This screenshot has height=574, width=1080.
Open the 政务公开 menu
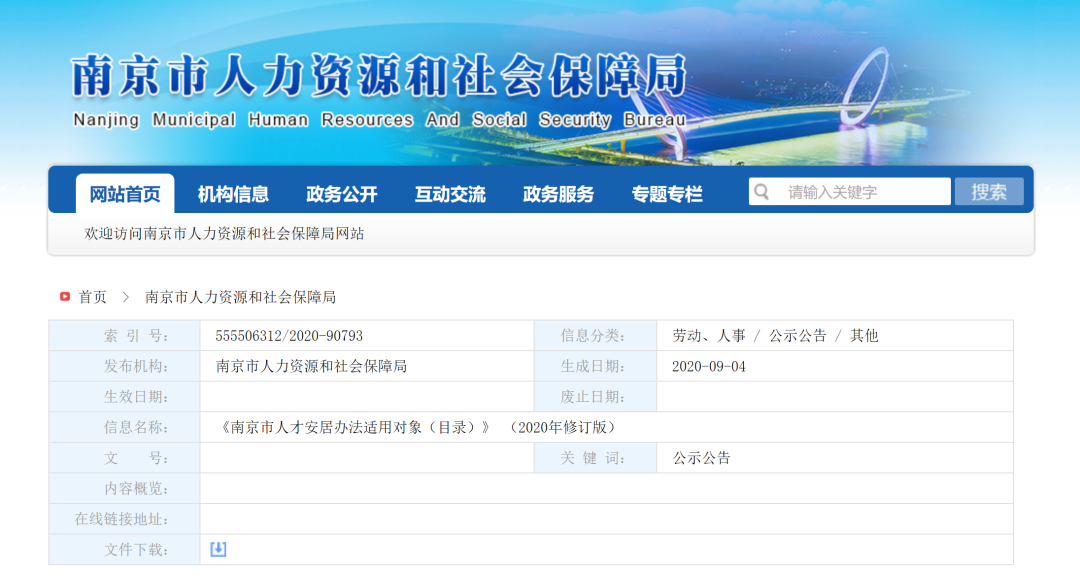[x=342, y=194]
